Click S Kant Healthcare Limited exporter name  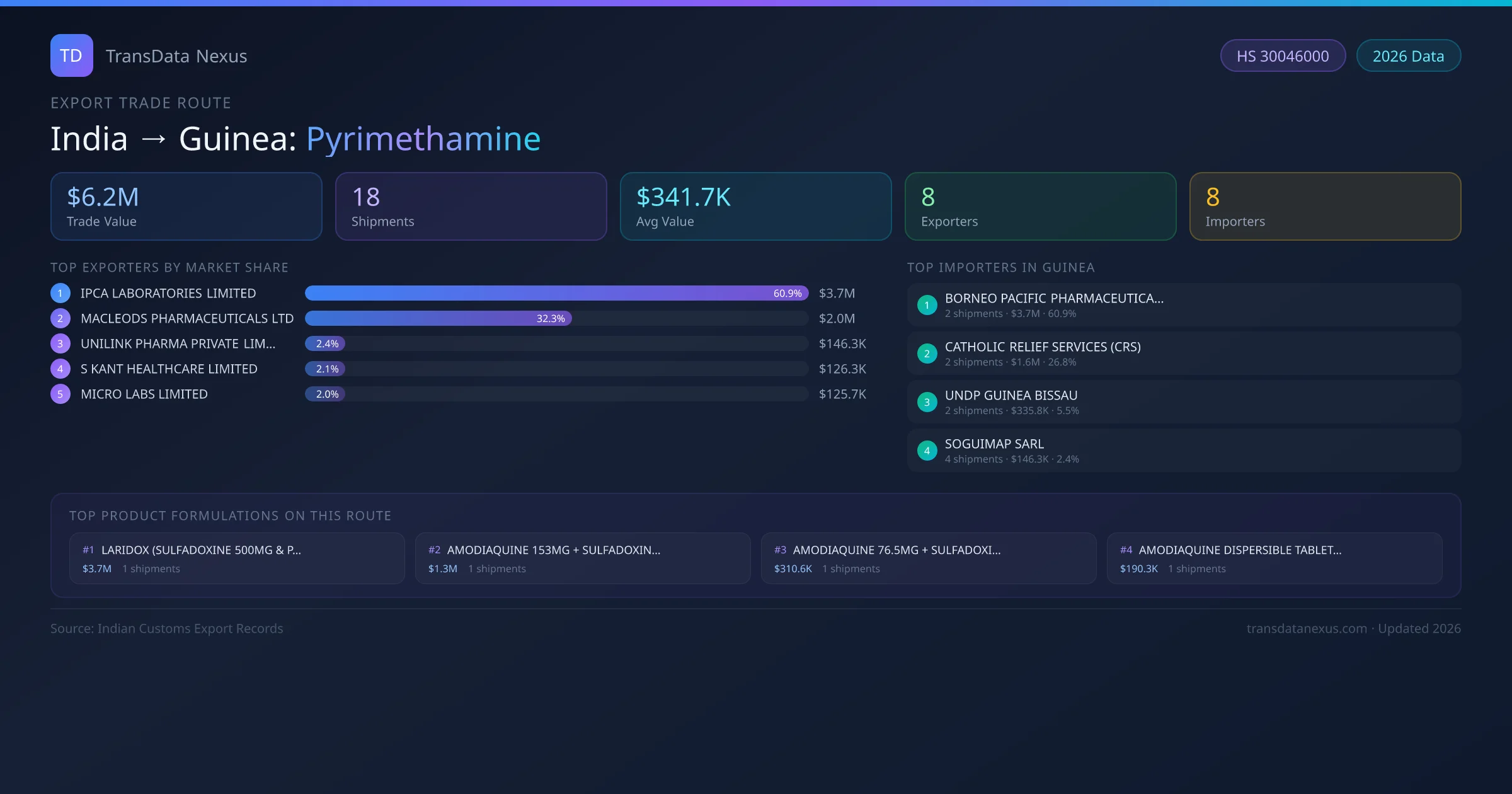pyautogui.click(x=169, y=369)
